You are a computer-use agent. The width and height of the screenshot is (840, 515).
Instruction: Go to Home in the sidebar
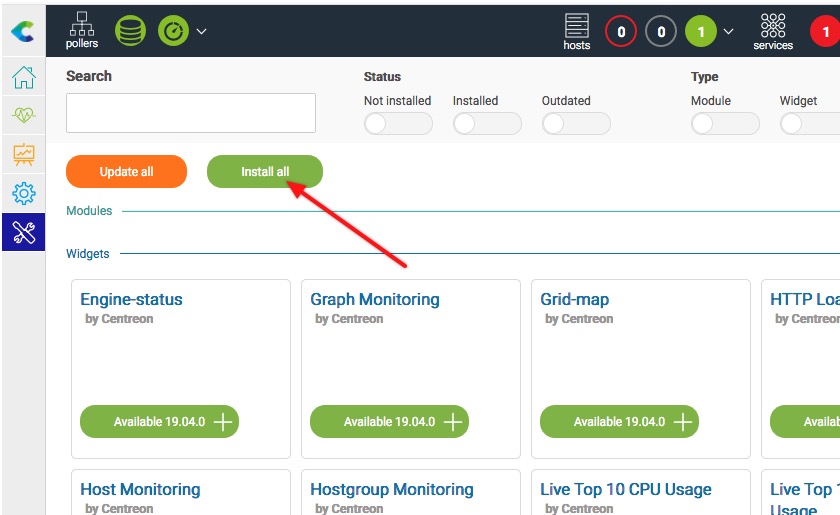(x=23, y=78)
